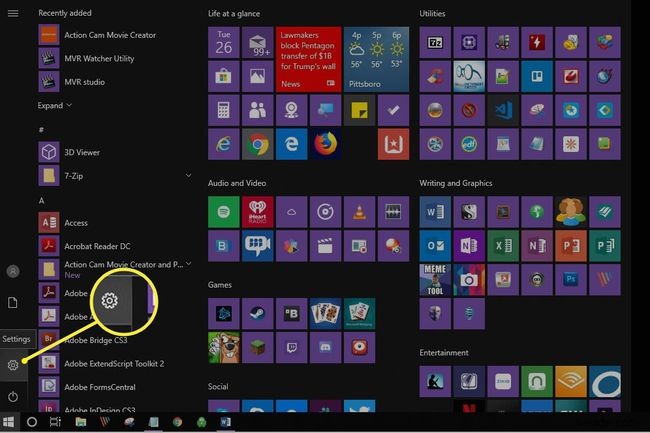Screen dimensions: 650x433
Task: Launch Firefox from the Start tiles
Action: tap(325, 144)
